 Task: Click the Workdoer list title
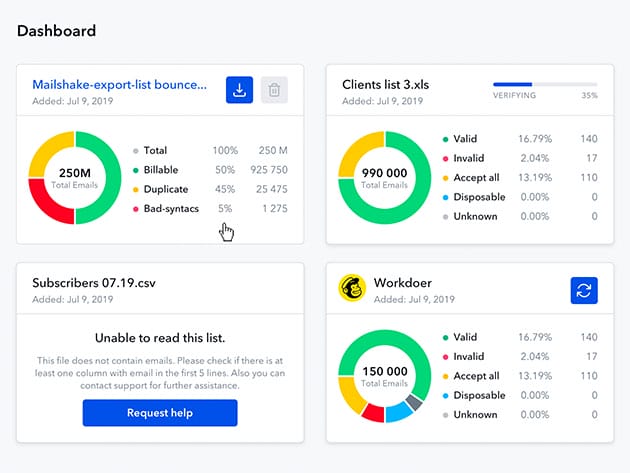coord(405,282)
